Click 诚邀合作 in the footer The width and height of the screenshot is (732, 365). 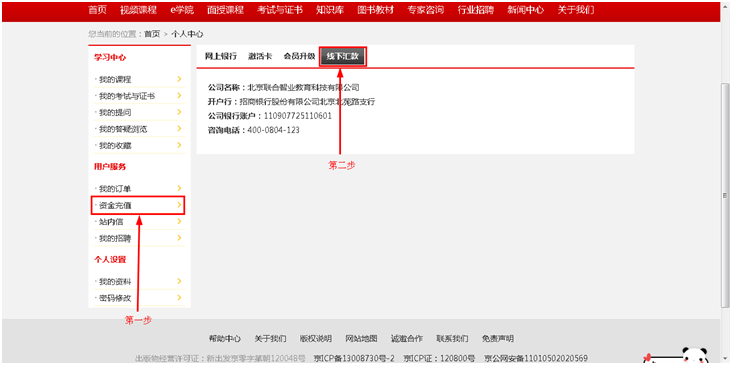click(x=407, y=338)
